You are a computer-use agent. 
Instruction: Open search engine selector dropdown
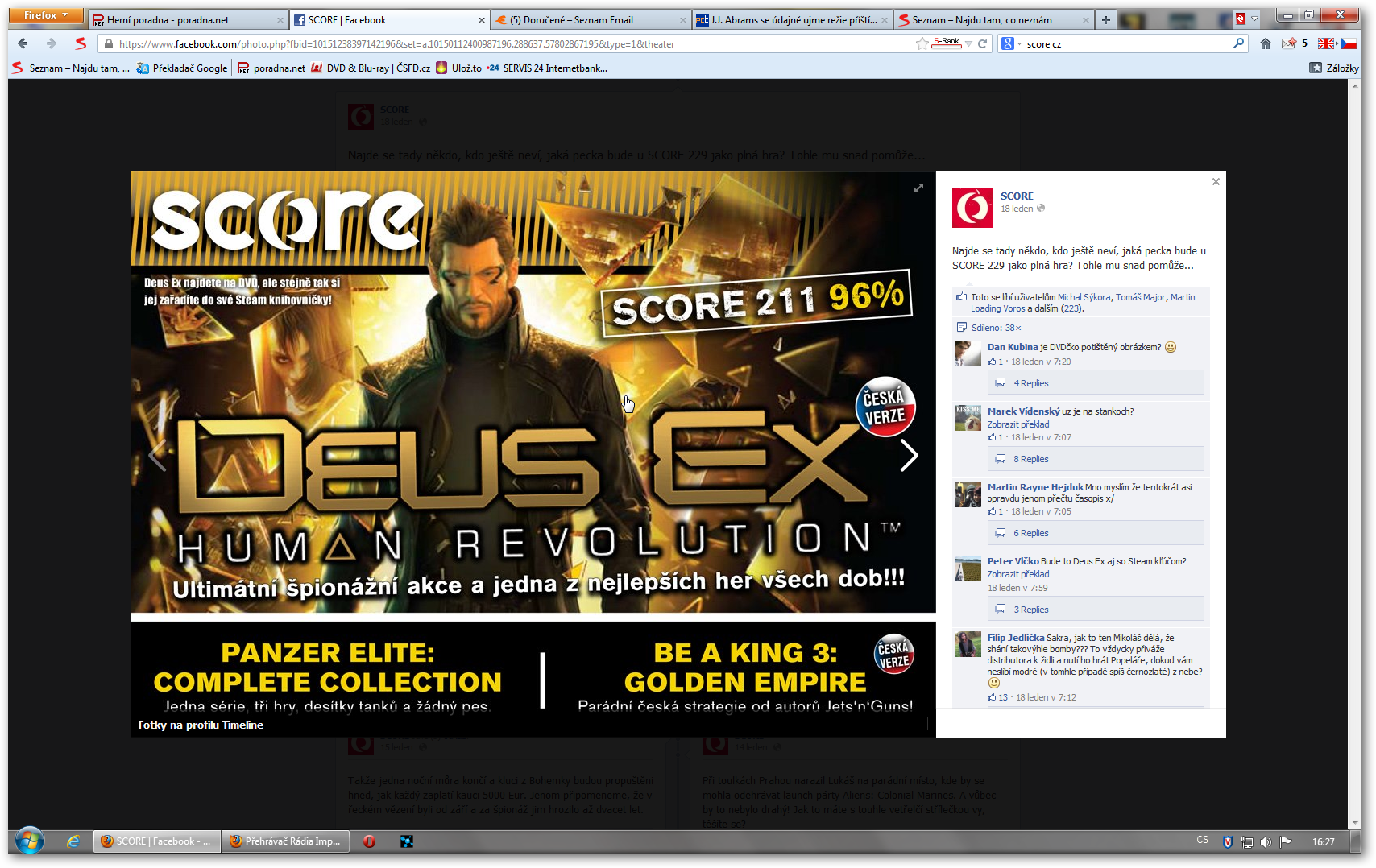pos(1010,44)
